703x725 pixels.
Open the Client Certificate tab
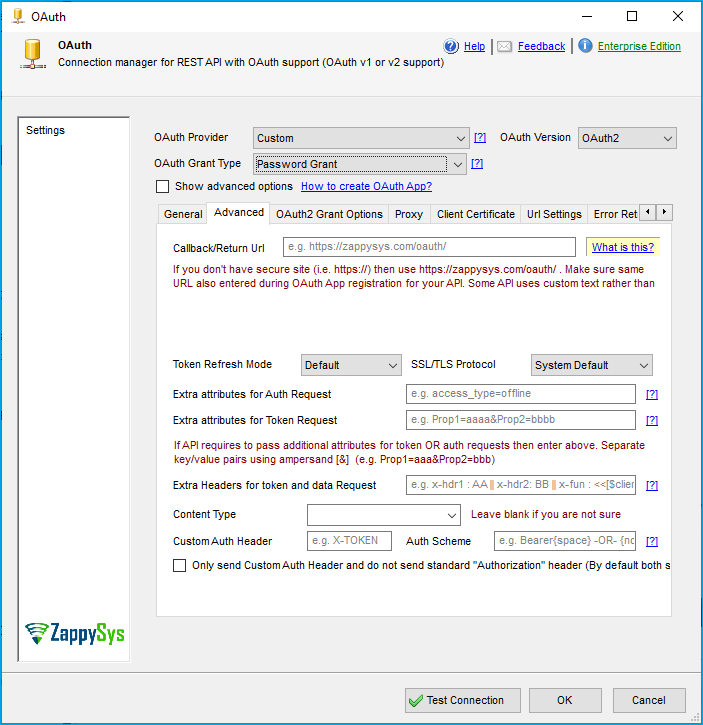(476, 214)
